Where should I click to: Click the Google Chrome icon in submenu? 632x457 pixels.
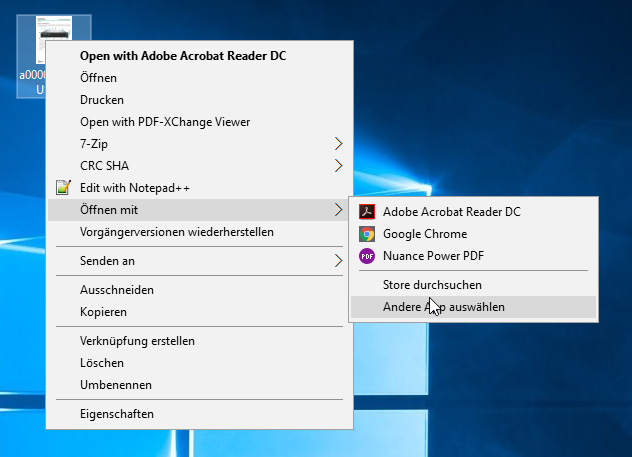[367, 234]
